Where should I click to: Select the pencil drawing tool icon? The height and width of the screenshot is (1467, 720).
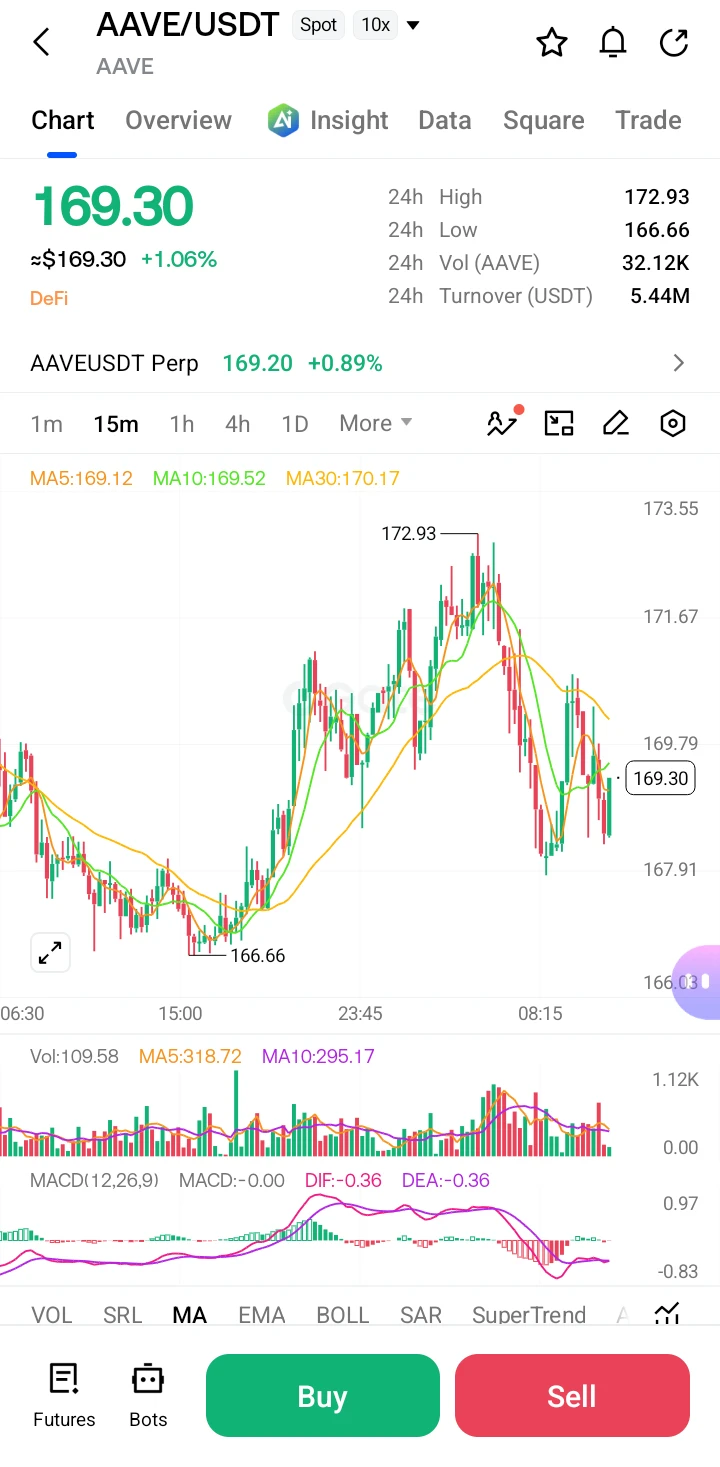pyautogui.click(x=616, y=423)
